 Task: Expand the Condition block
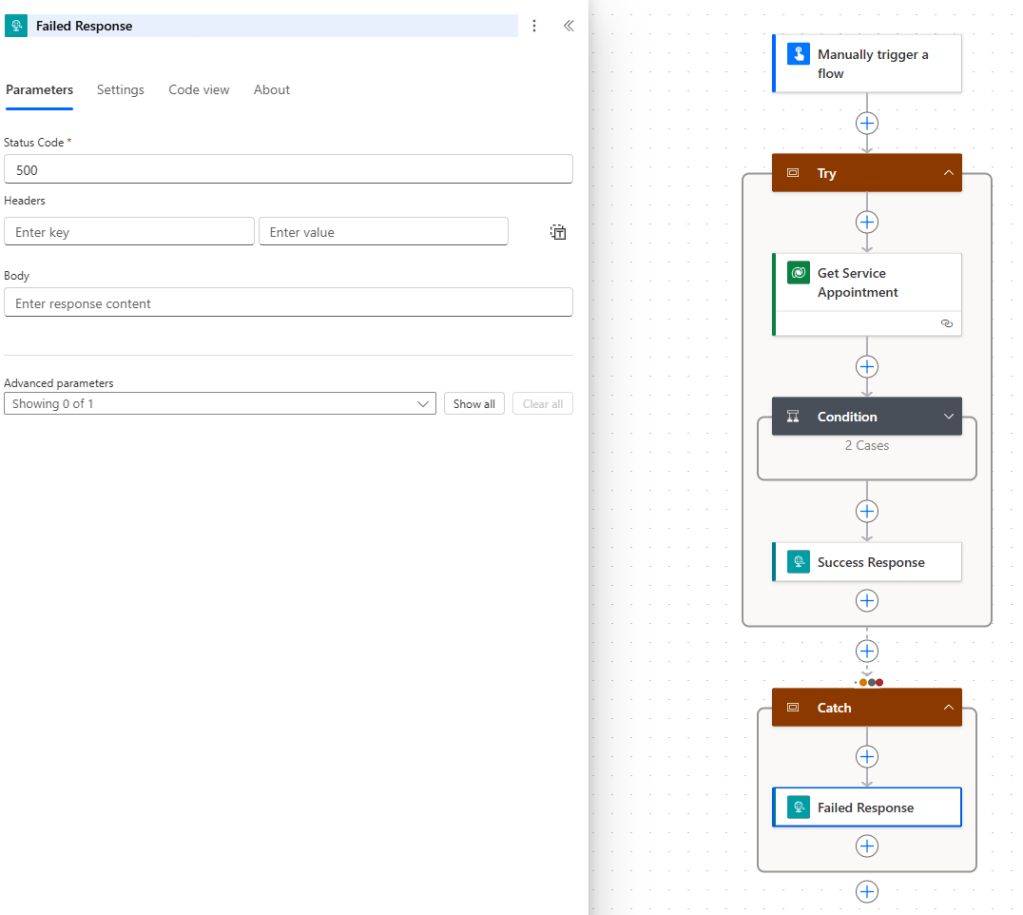pyautogui.click(x=947, y=417)
